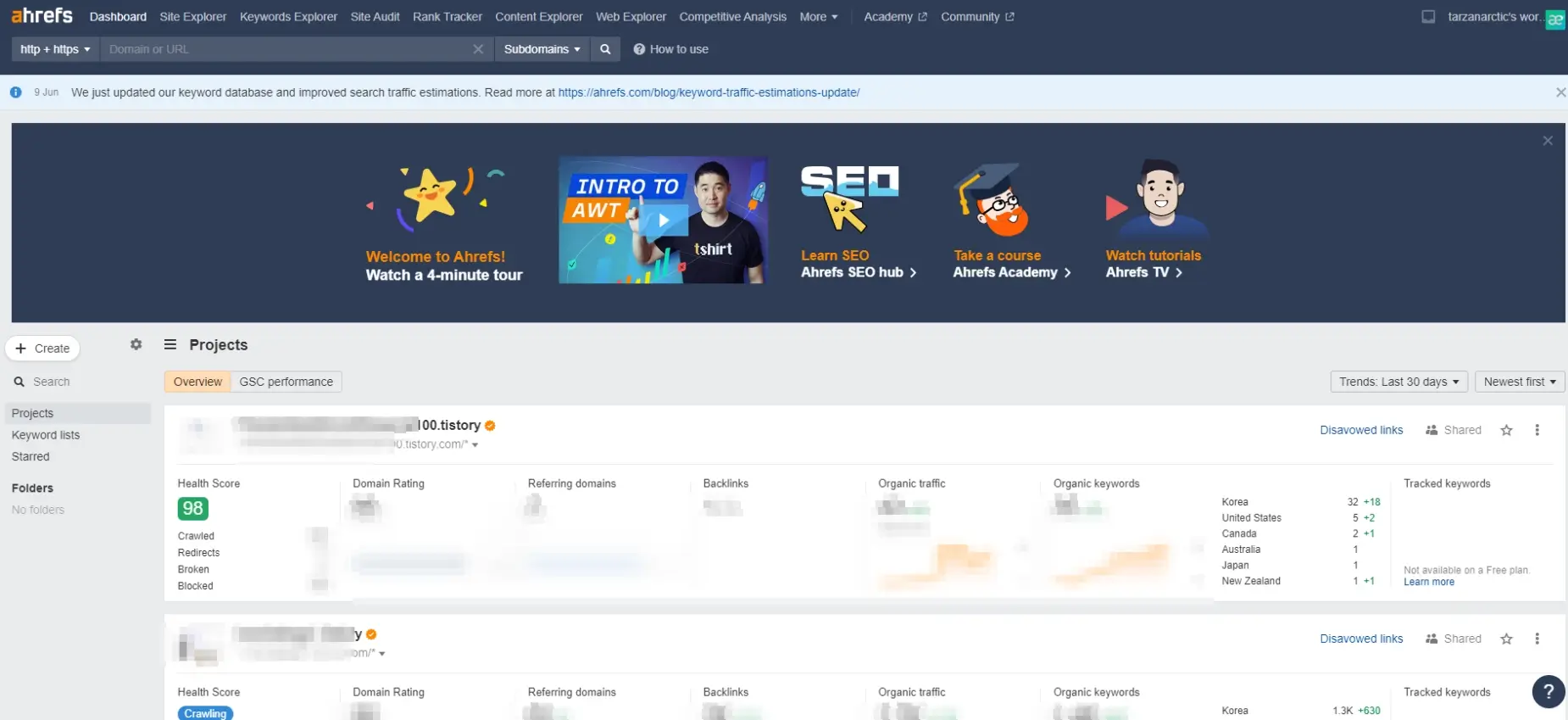1568x720 pixels.
Task: Click the verified badge next to tistory
Action: [490, 426]
